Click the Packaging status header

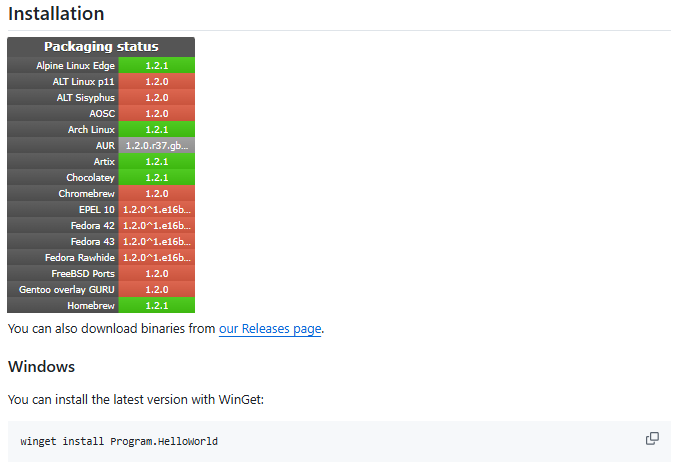[101, 47]
